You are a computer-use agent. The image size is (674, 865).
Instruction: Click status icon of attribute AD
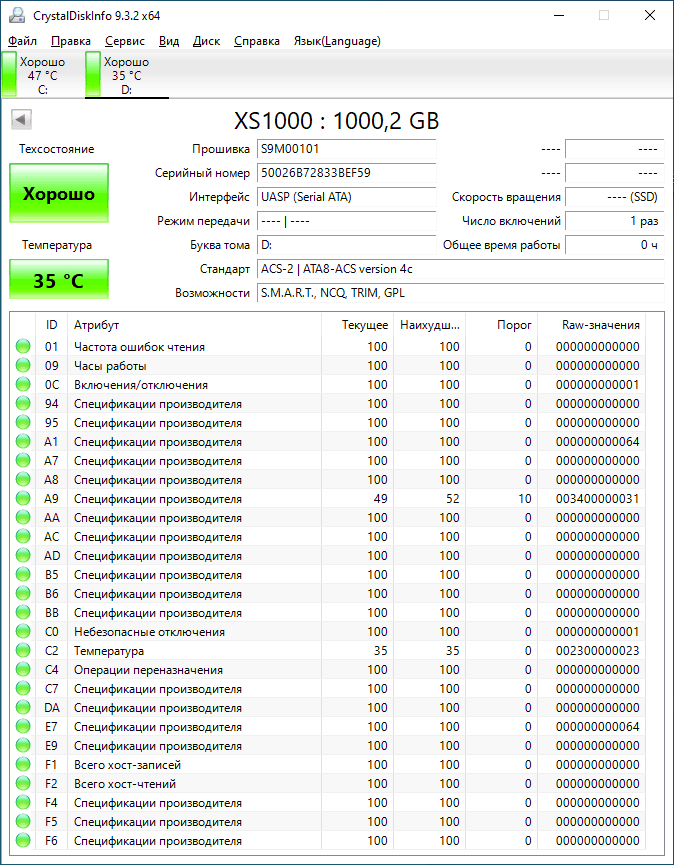click(23, 556)
